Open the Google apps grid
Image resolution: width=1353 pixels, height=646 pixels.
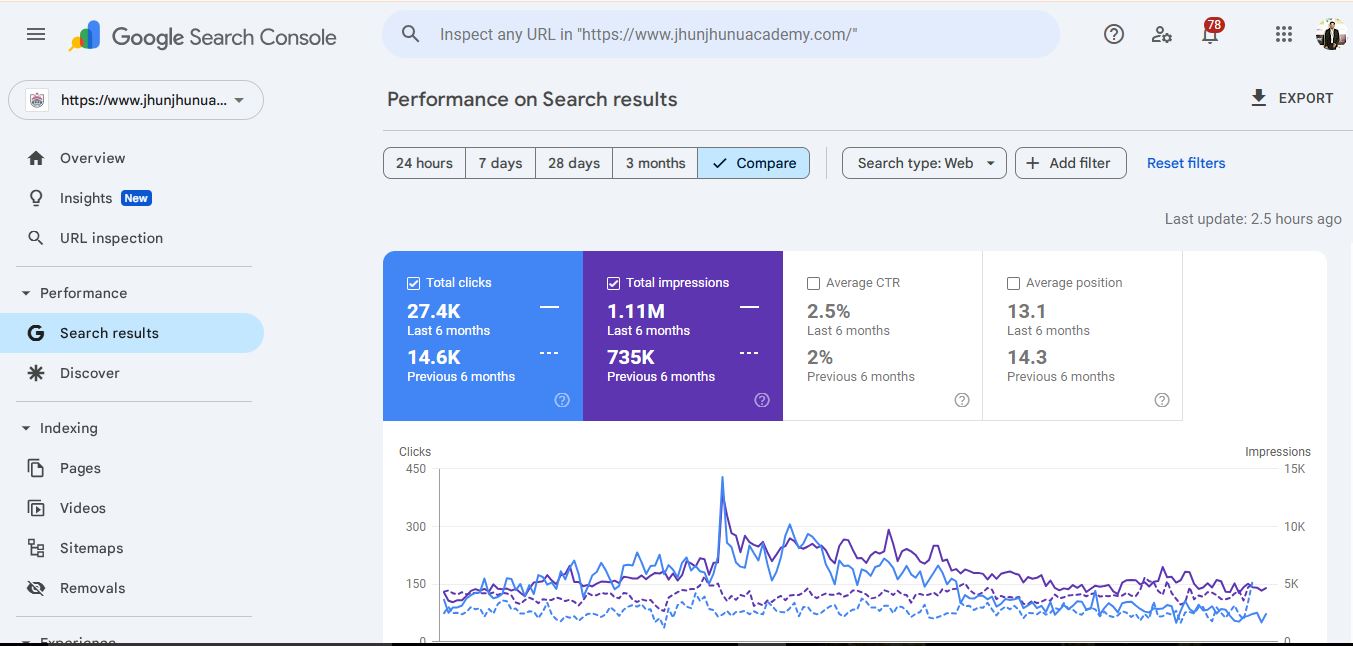[1284, 34]
